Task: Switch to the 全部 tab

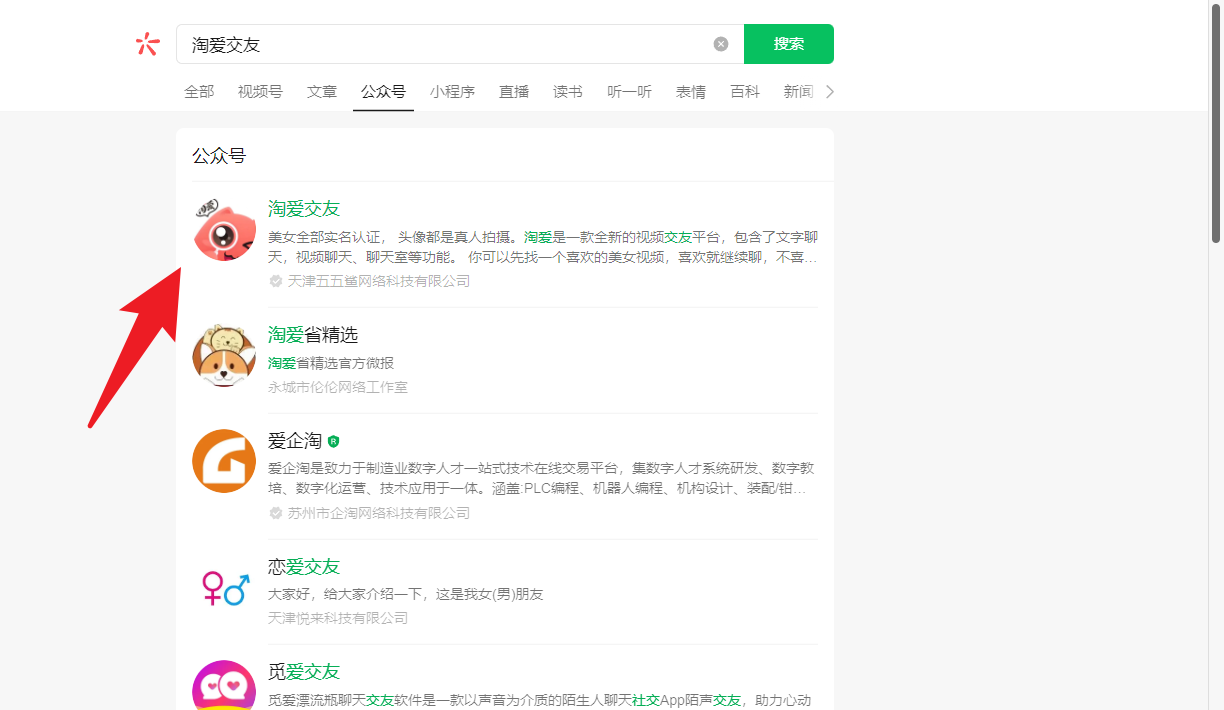Action: [199, 91]
